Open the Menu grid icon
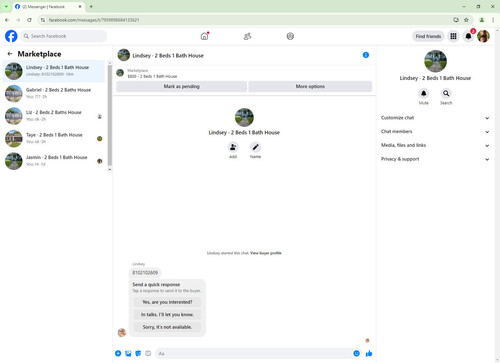 pyautogui.click(x=453, y=36)
